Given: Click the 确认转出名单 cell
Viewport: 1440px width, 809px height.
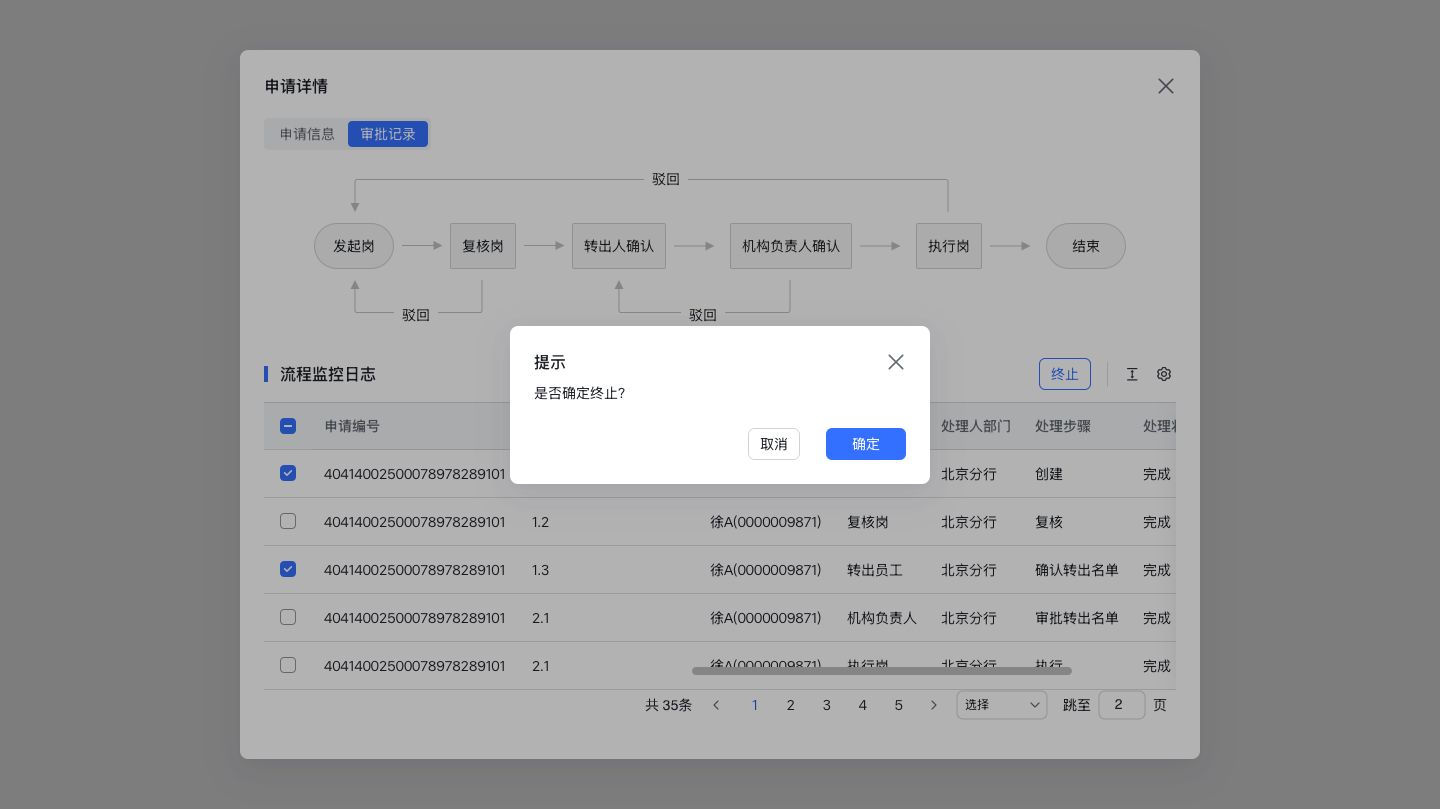Looking at the screenshot, I should (x=1077, y=570).
